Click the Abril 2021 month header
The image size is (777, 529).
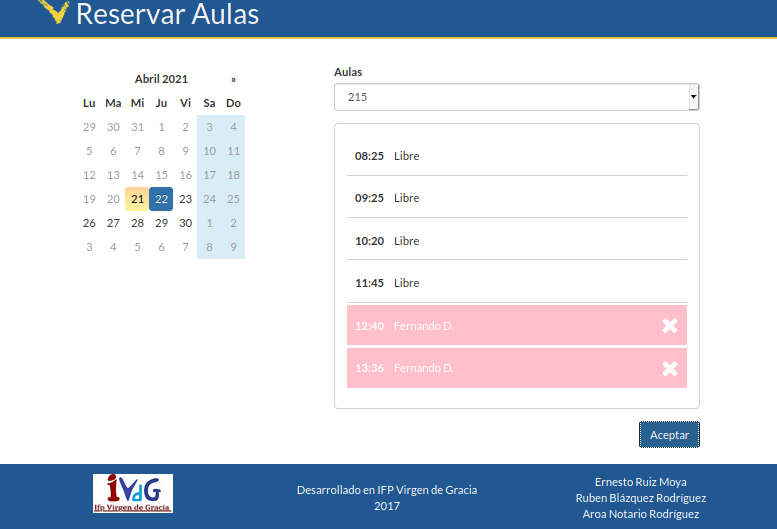(161, 79)
